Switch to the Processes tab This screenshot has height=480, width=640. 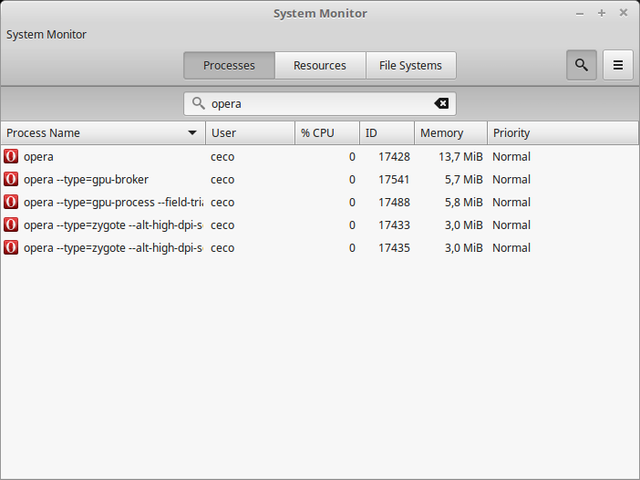[229, 65]
